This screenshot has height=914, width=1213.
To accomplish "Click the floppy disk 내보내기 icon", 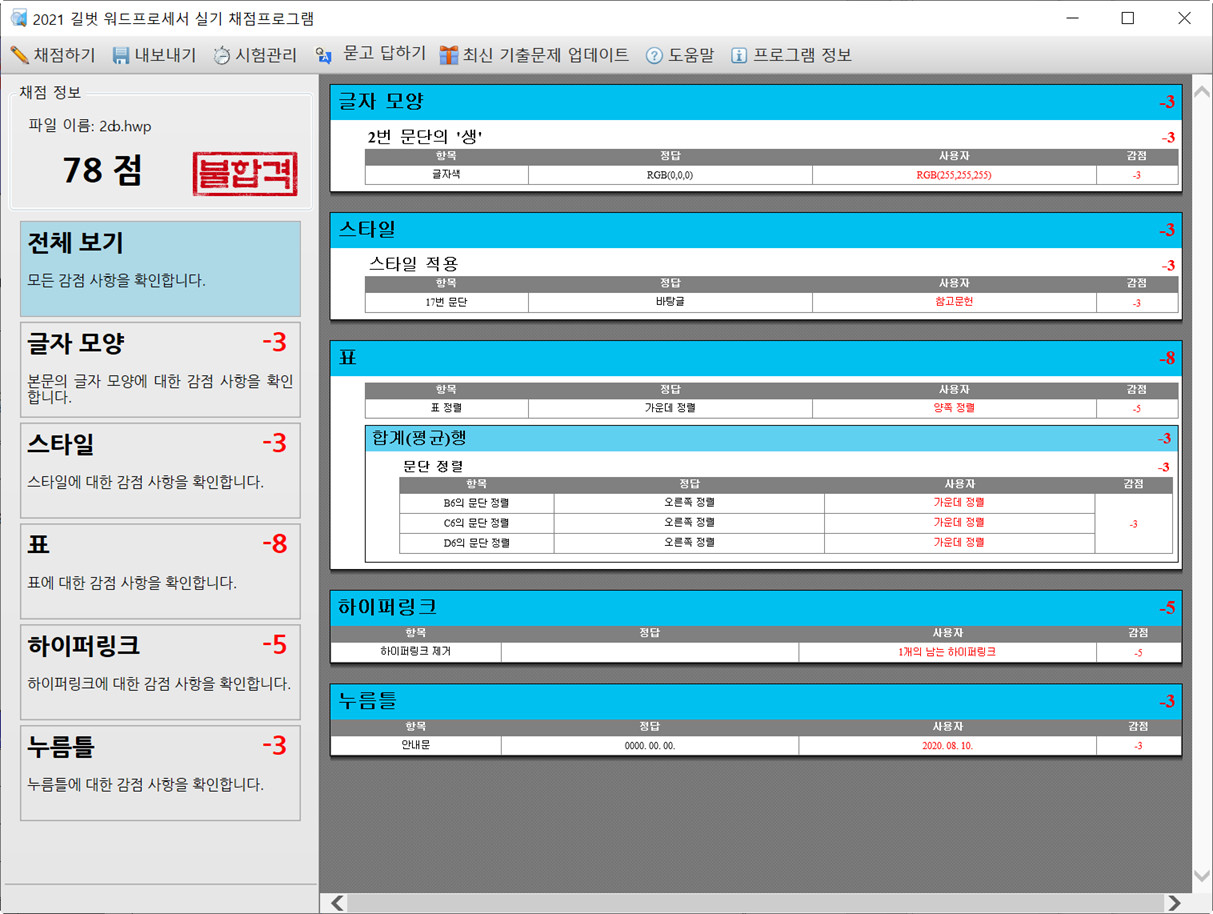I will pyautogui.click(x=121, y=56).
